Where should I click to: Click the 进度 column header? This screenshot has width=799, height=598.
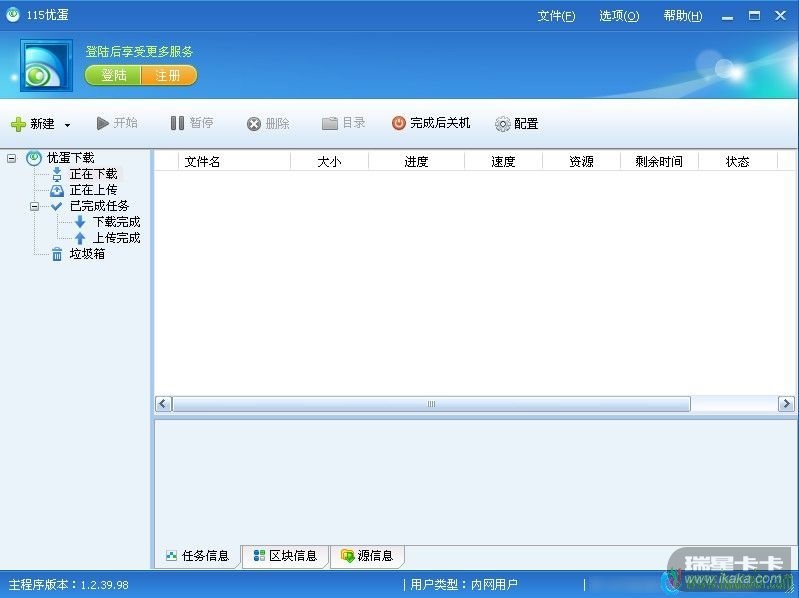[416, 161]
